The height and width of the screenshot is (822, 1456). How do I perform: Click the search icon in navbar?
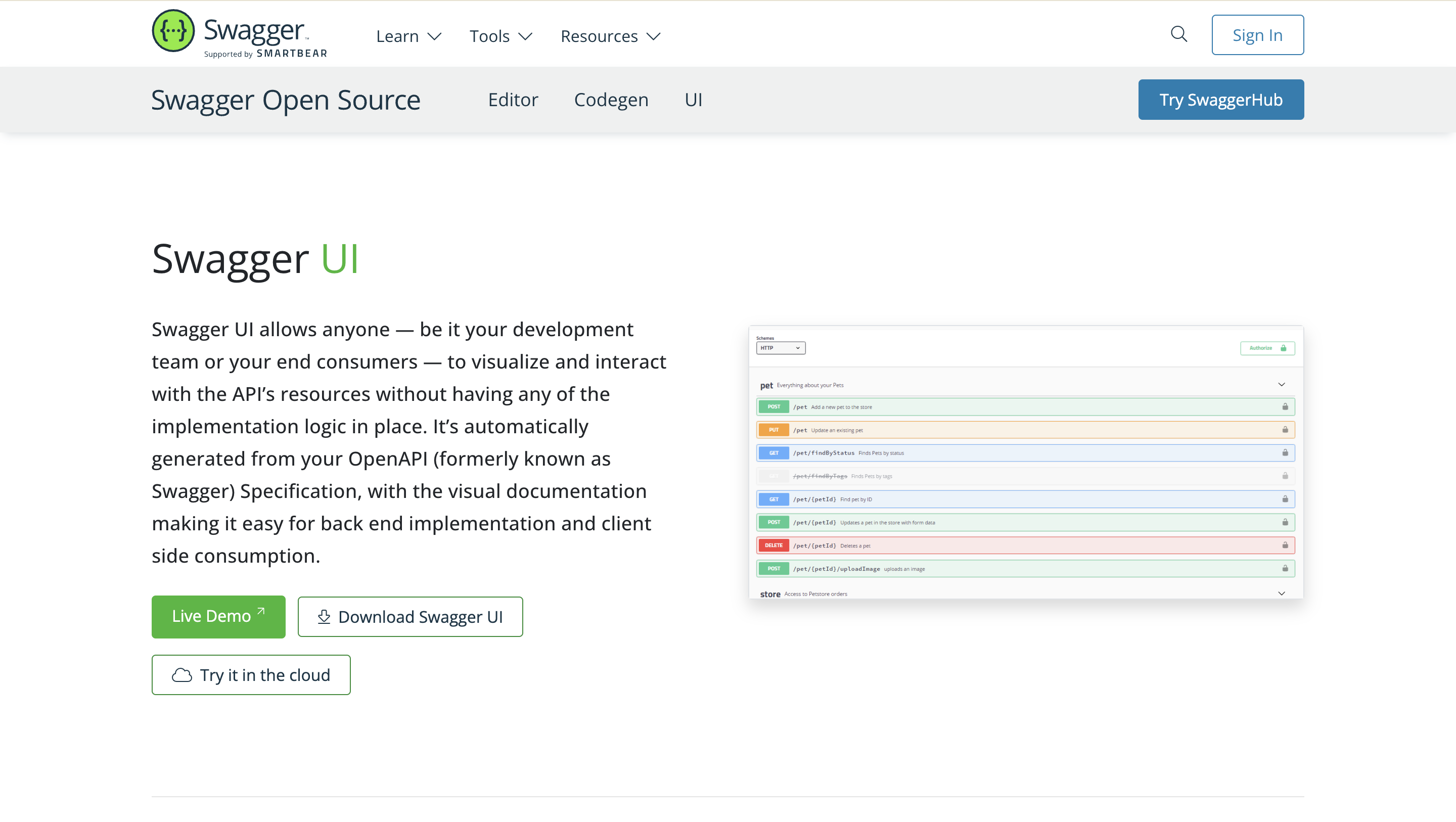click(1179, 34)
